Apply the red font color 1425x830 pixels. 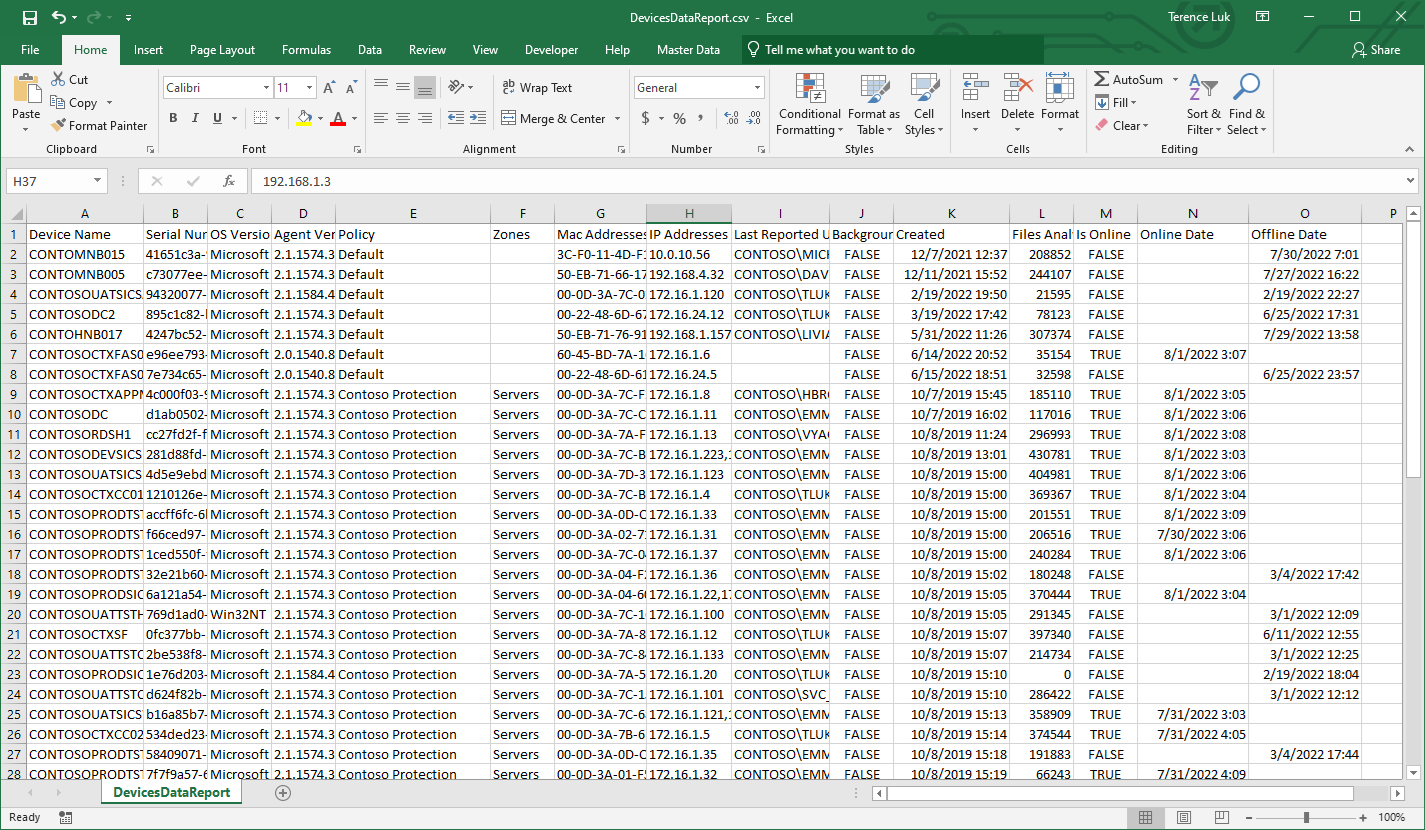point(338,118)
